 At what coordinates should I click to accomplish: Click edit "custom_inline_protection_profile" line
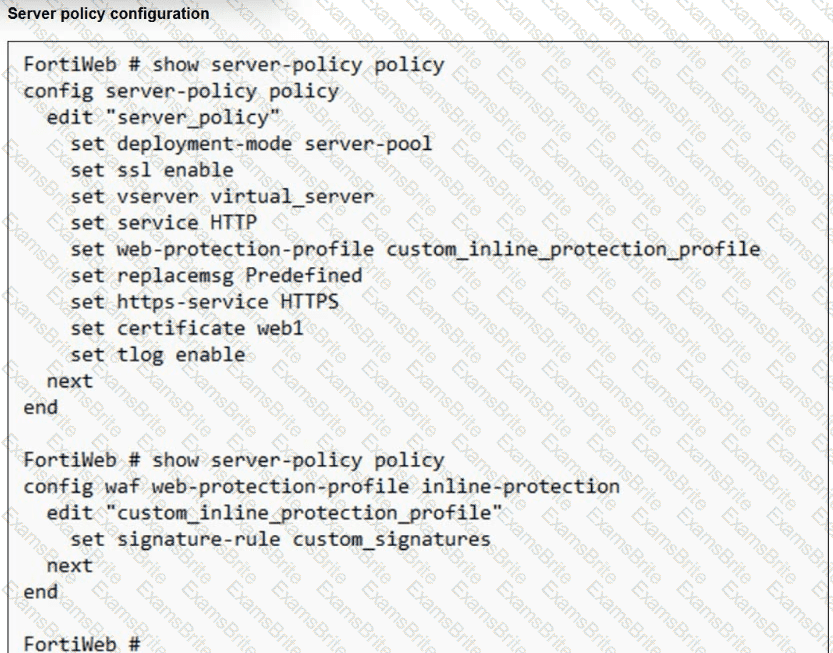click(274, 513)
